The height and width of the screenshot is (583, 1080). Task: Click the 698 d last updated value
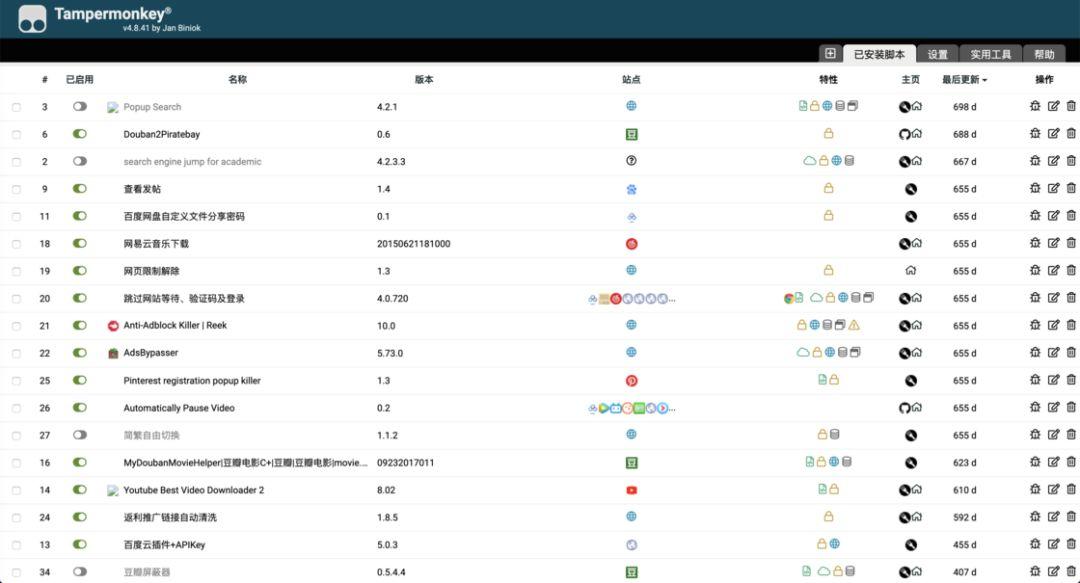click(964, 107)
